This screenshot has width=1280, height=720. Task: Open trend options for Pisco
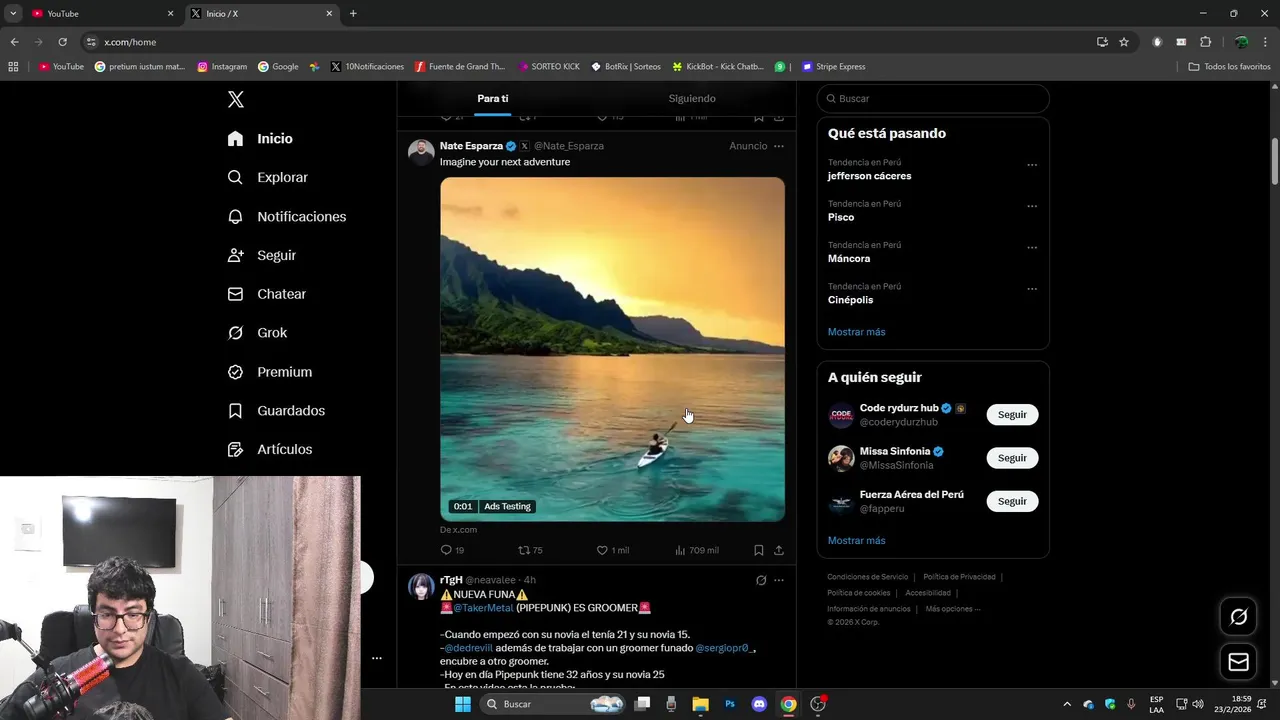[x=1032, y=206]
